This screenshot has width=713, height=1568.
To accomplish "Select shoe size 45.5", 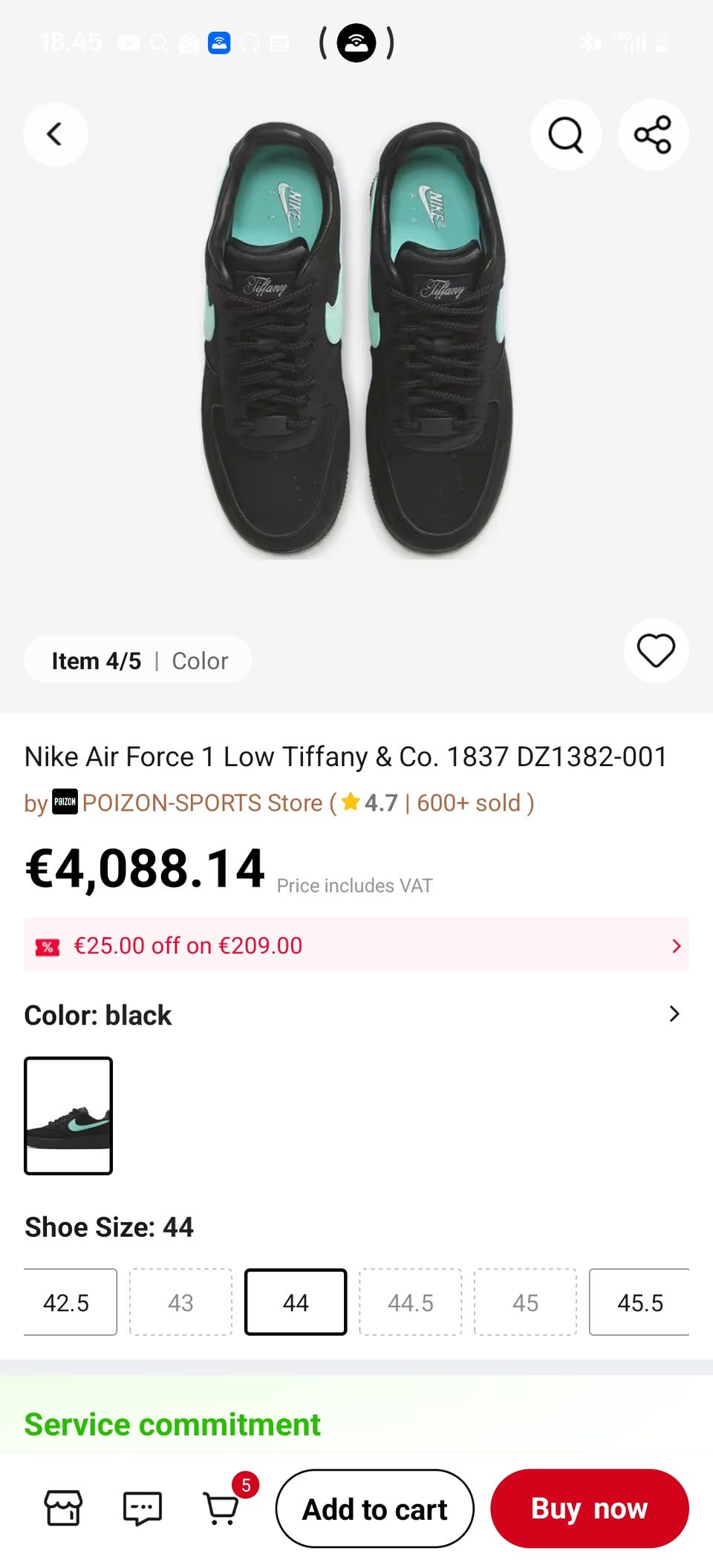I will (x=639, y=1302).
